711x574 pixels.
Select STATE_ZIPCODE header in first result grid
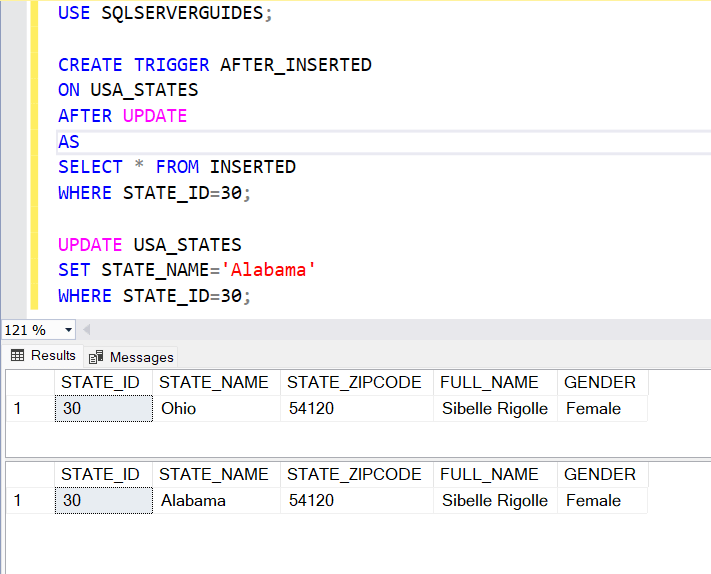[357, 382]
